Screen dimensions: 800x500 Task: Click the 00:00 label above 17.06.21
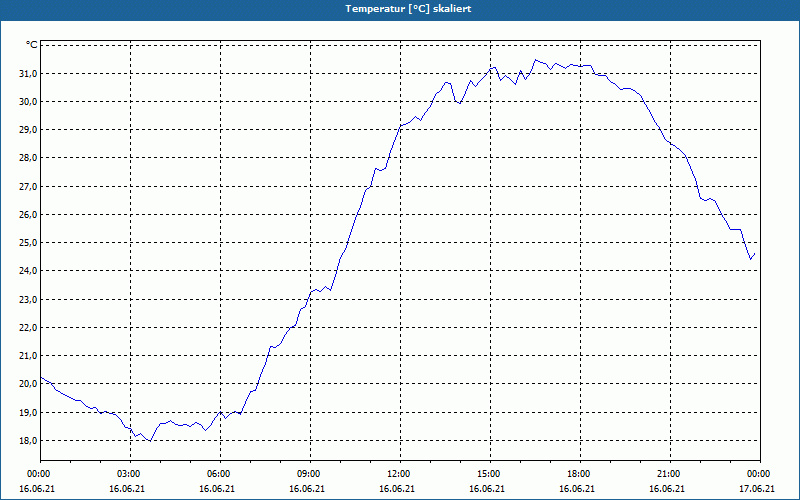pos(760,474)
